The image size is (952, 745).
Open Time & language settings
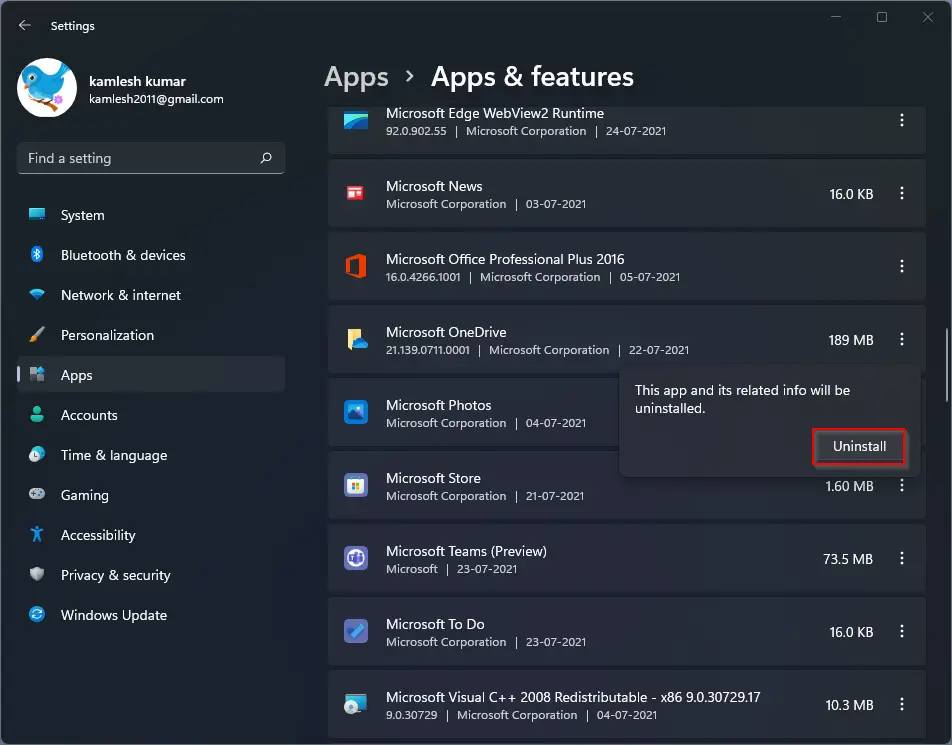click(151, 455)
